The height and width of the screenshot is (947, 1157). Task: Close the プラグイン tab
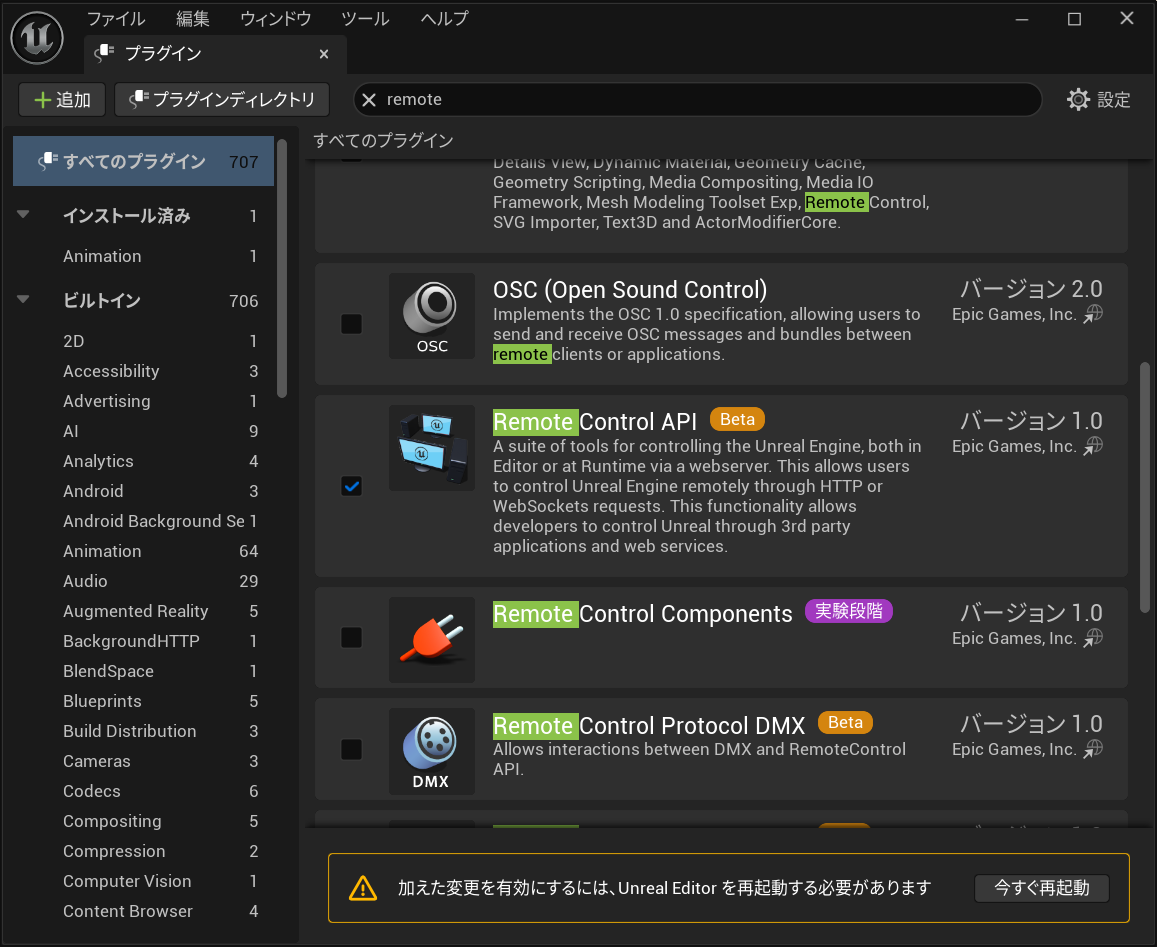324,54
